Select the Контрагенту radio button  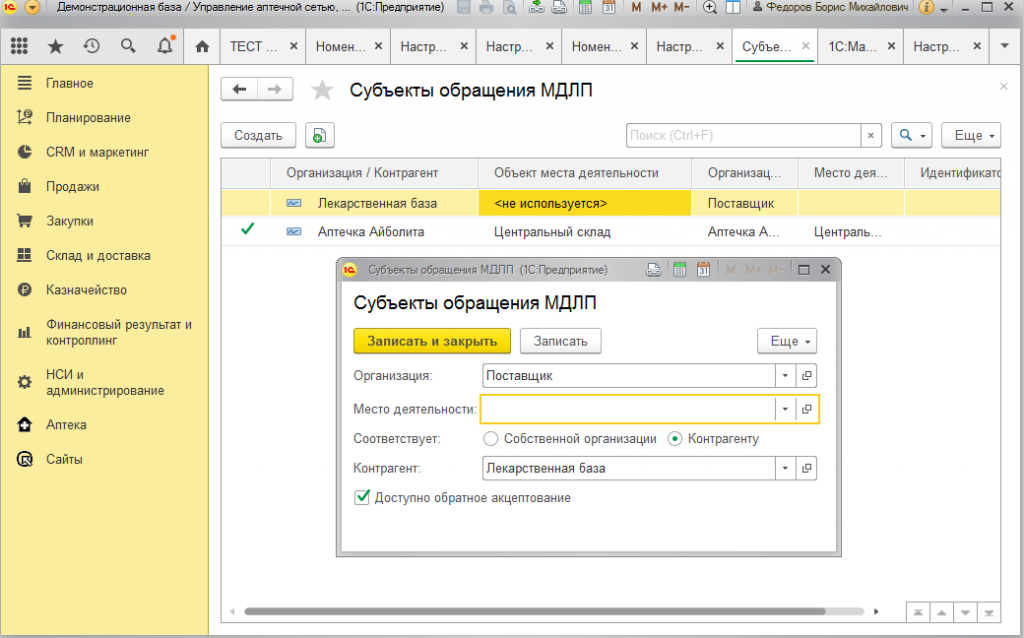(x=675, y=439)
